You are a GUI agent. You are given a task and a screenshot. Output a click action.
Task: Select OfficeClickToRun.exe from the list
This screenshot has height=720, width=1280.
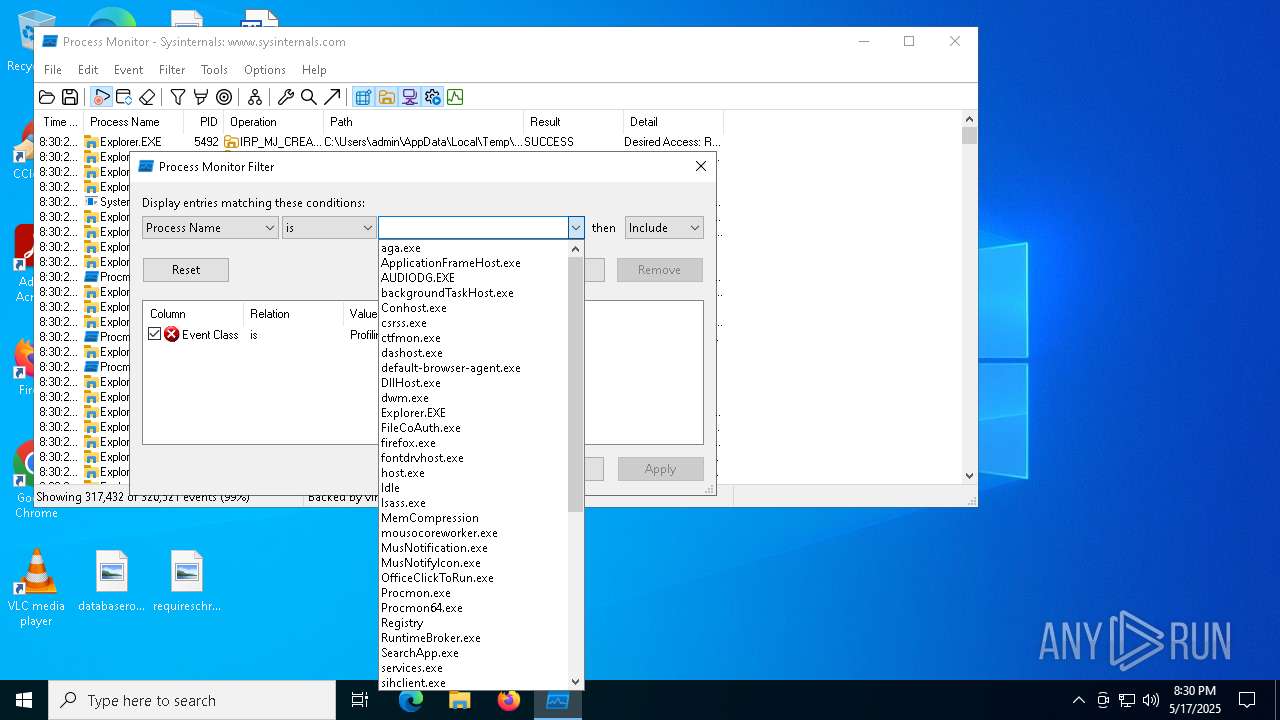pyautogui.click(x=473, y=578)
